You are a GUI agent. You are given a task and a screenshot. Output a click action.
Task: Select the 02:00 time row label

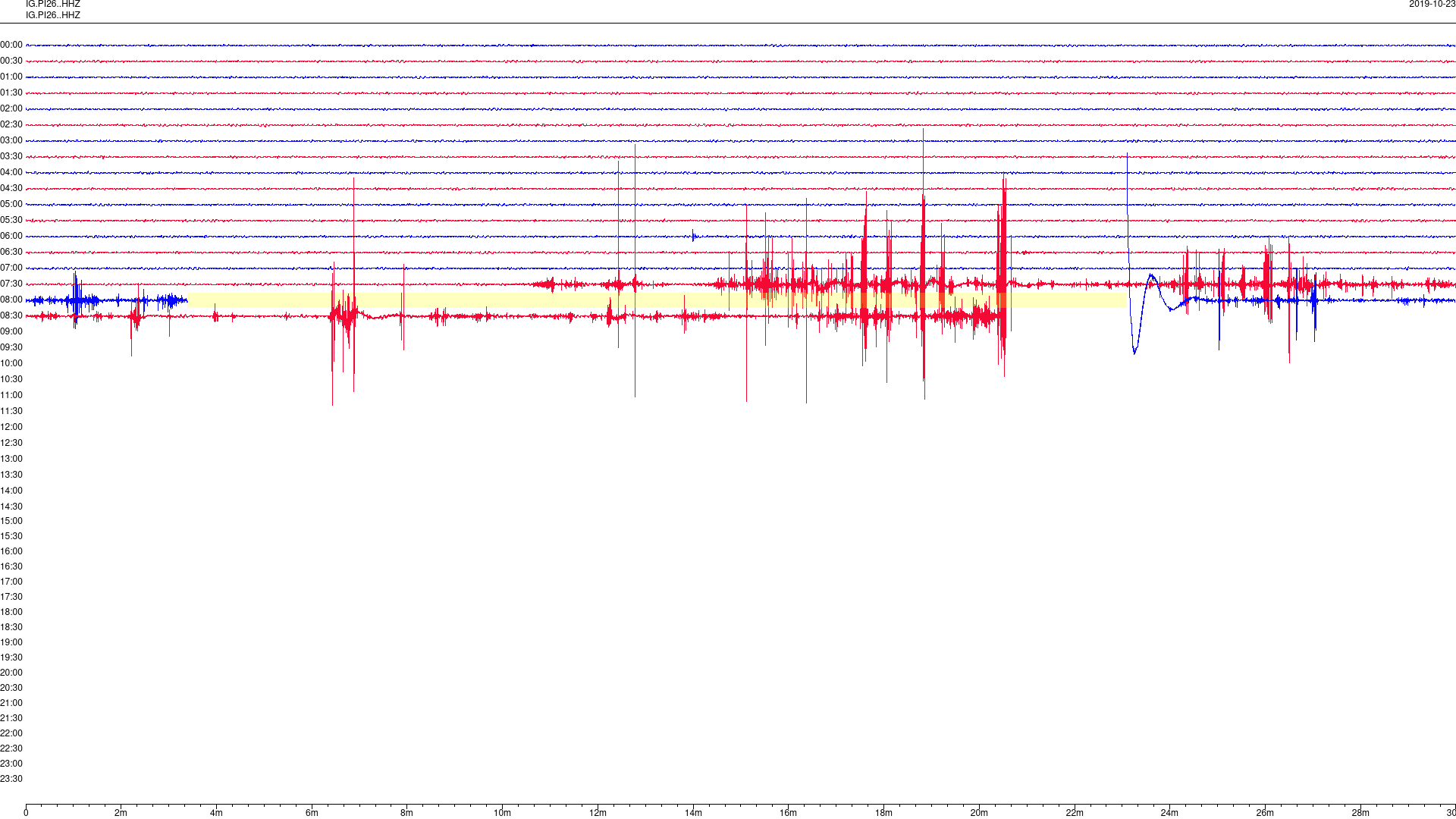click(x=11, y=108)
